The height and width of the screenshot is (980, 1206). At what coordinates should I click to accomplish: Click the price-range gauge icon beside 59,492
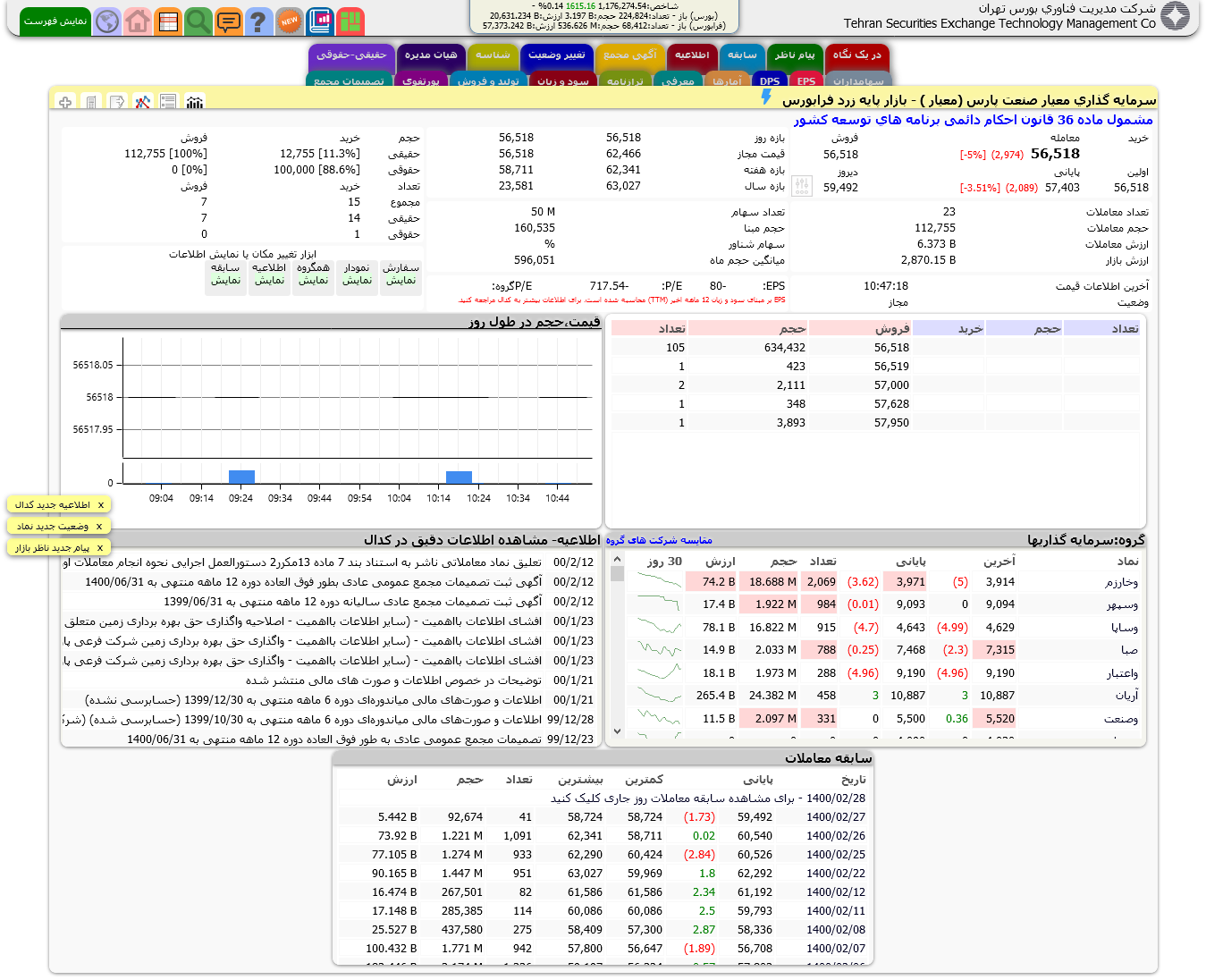click(802, 186)
